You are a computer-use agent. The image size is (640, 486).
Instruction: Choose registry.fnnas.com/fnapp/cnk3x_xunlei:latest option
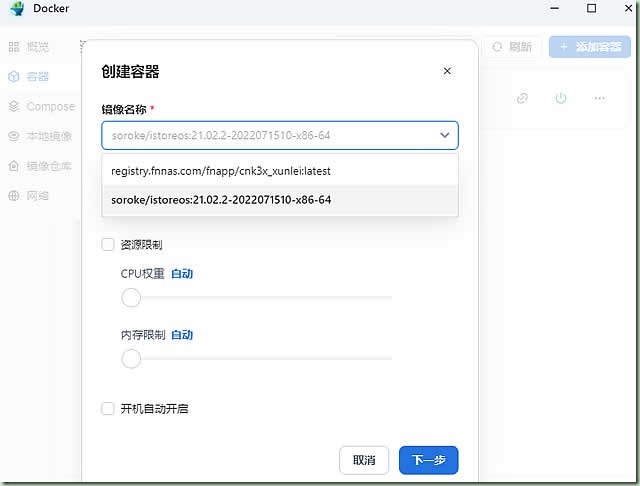280,171
